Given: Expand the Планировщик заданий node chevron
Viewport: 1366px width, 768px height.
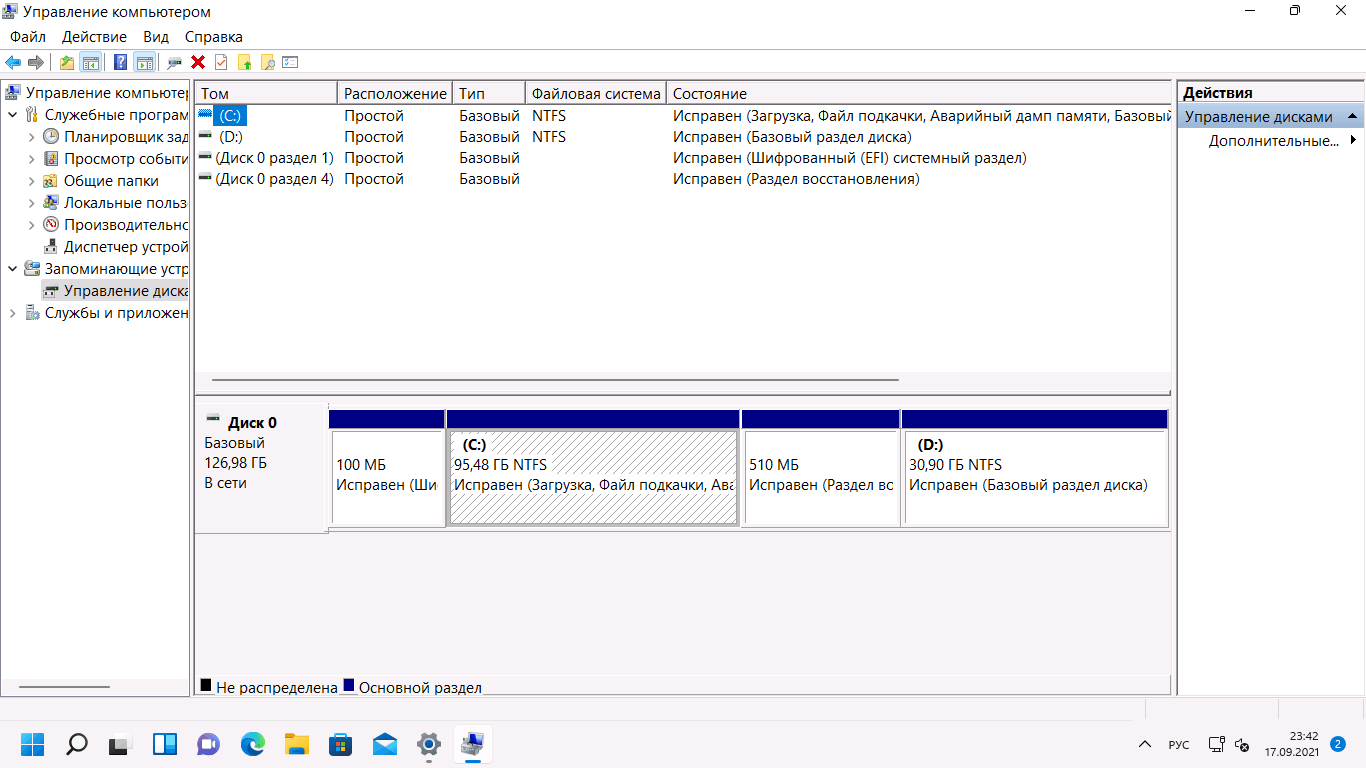Looking at the screenshot, I should pyautogui.click(x=31, y=137).
